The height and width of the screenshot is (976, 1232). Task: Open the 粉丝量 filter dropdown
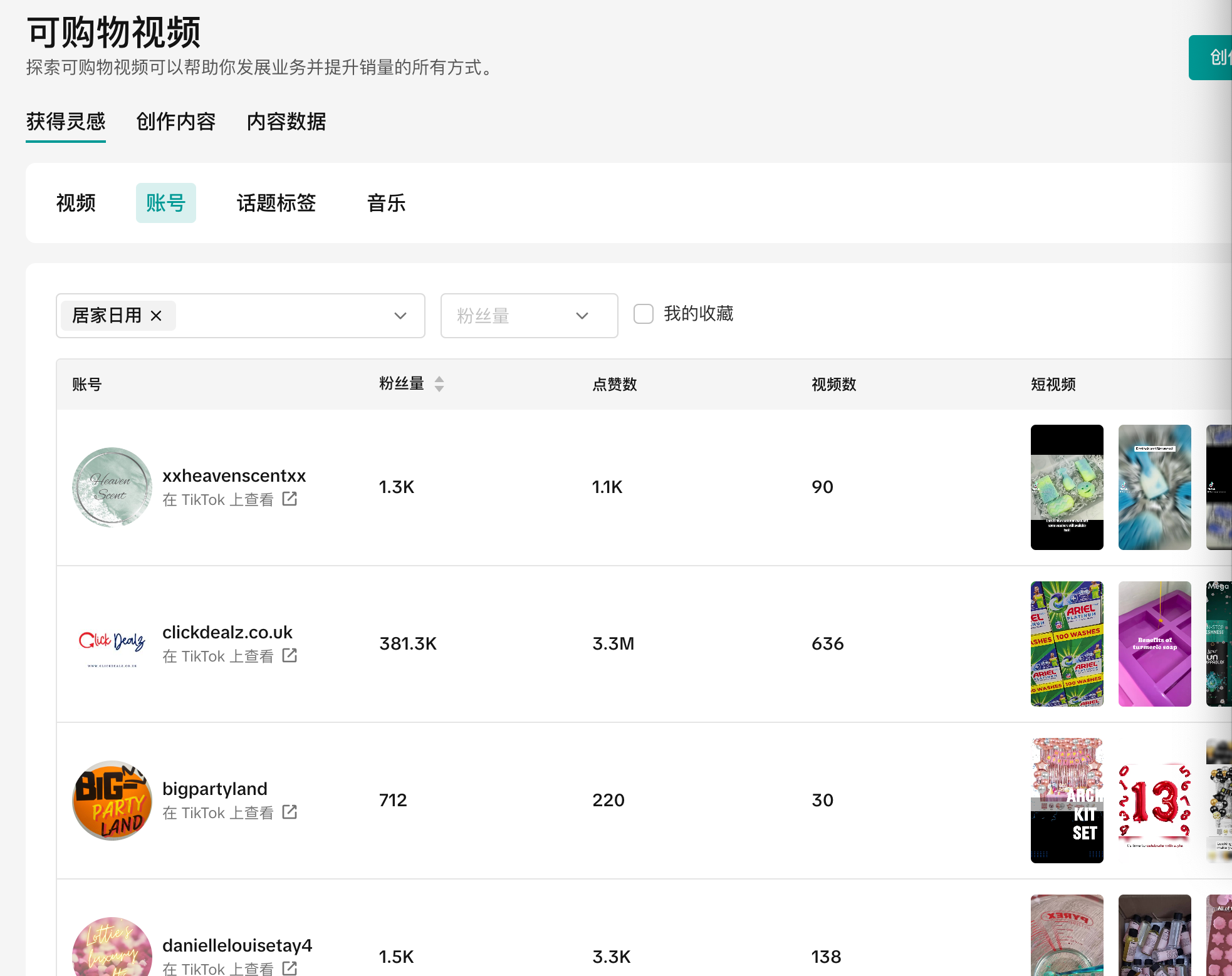point(529,316)
